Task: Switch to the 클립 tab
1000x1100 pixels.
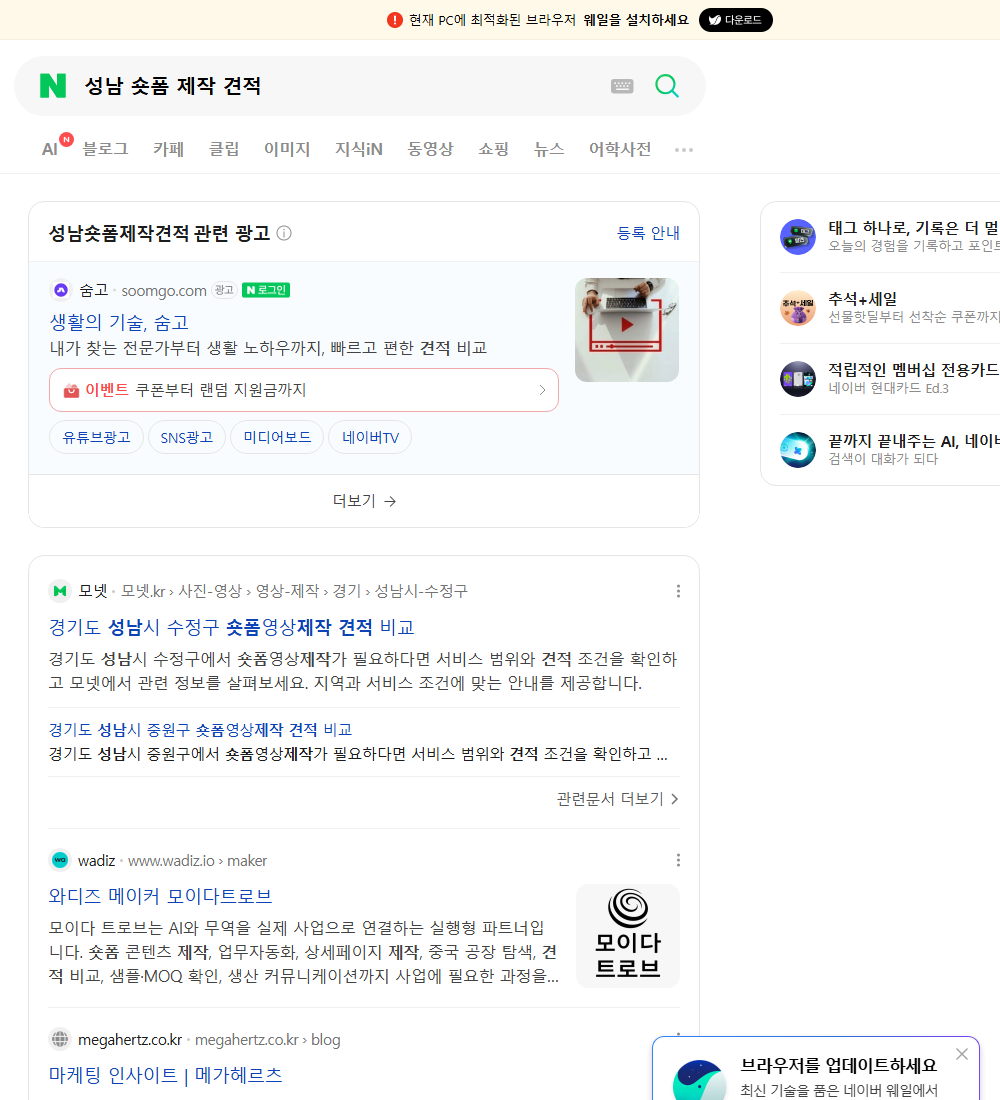Action: (224, 149)
